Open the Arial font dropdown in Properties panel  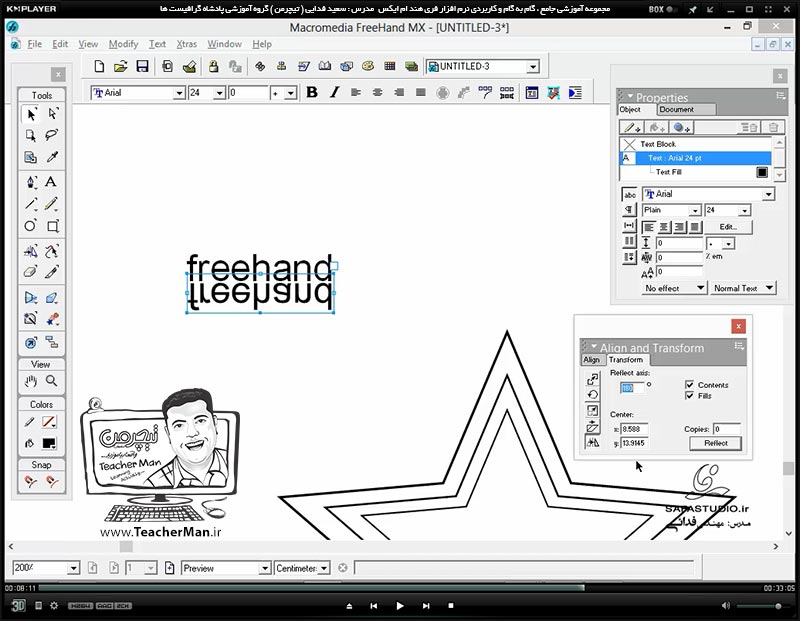(x=768, y=194)
